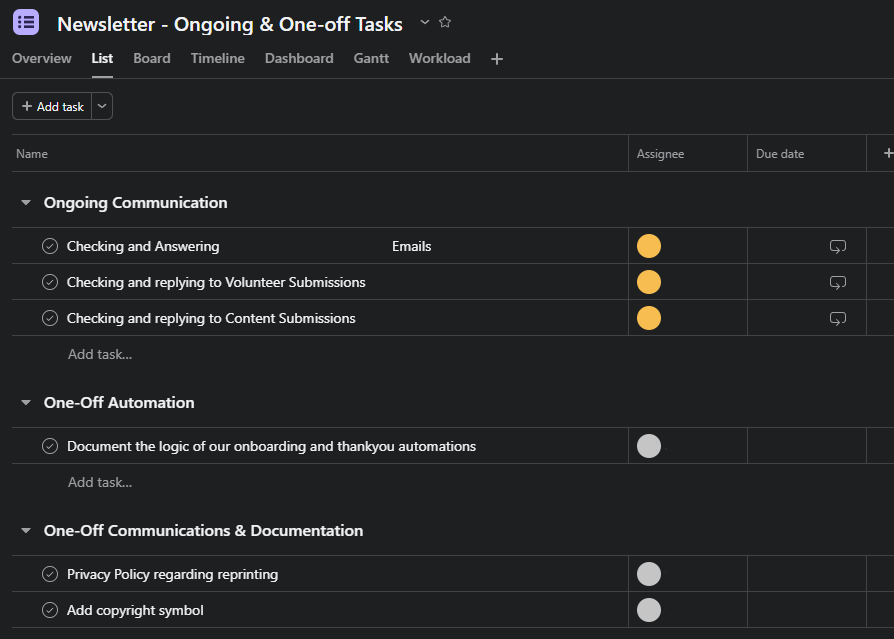Open Add copyright symbol task
This screenshot has width=894, height=639.
coord(135,610)
